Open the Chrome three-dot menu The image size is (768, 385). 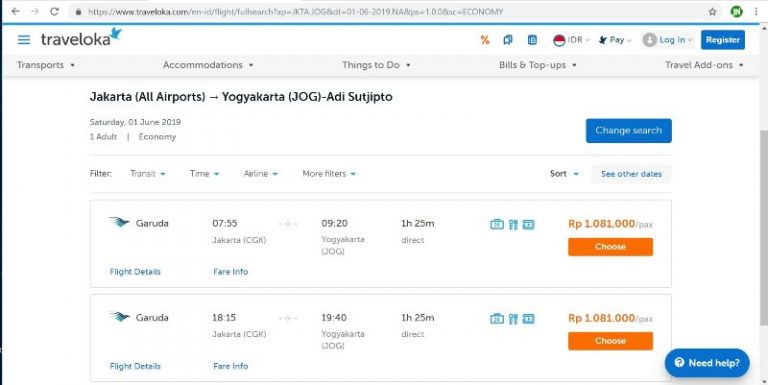(x=756, y=12)
